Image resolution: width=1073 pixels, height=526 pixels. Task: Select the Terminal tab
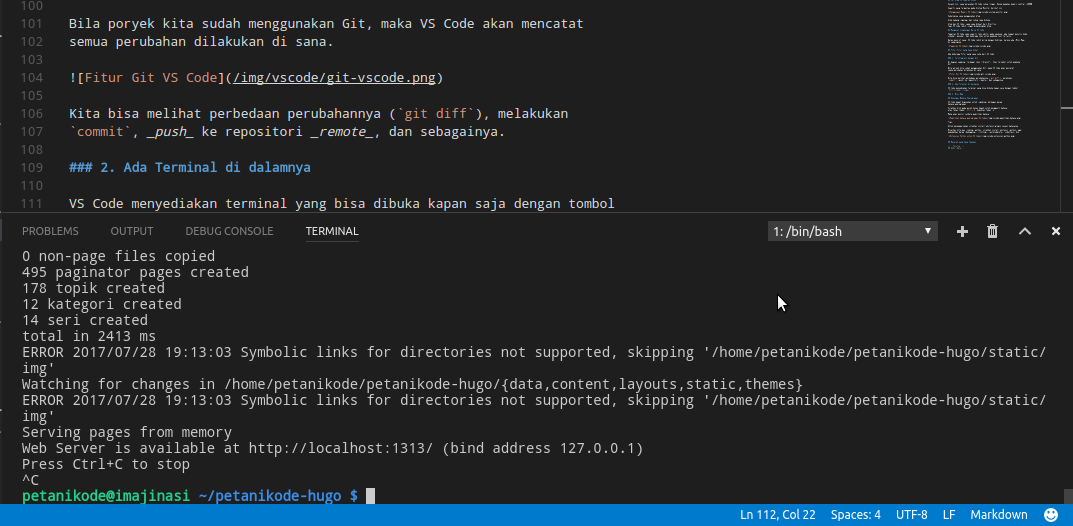pyautogui.click(x=332, y=231)
